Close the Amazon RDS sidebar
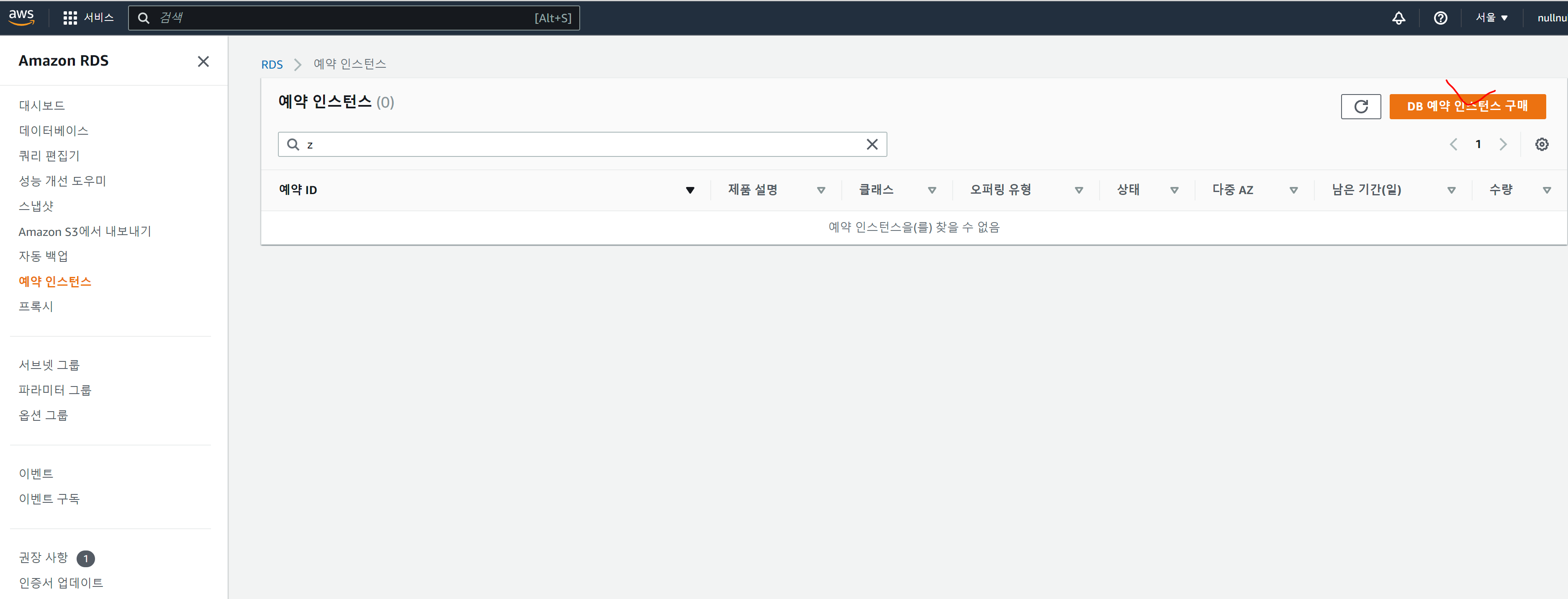The height and width of the screenshot is (599, 1568). point(203,61)
